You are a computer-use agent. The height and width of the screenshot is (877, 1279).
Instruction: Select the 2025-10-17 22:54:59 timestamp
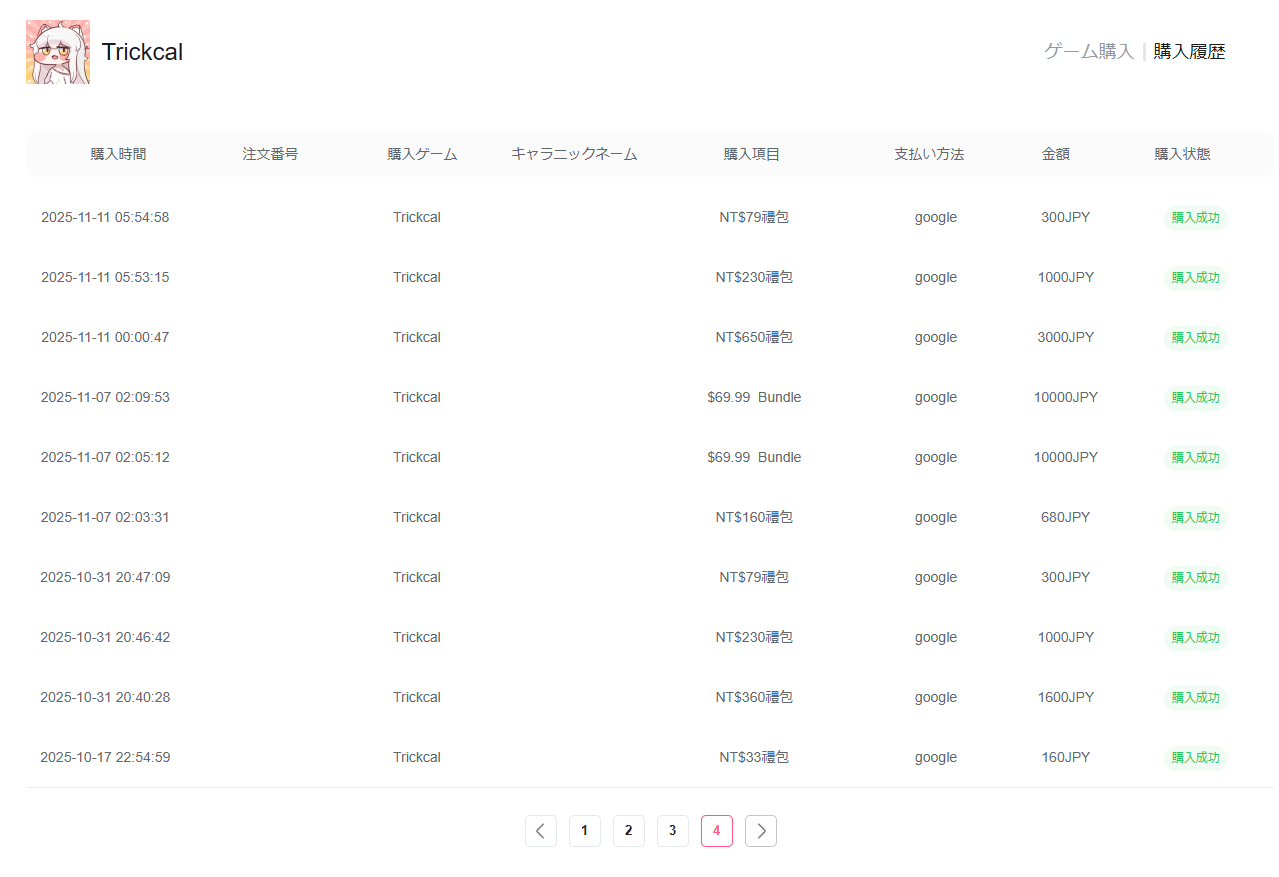[105, 757]
